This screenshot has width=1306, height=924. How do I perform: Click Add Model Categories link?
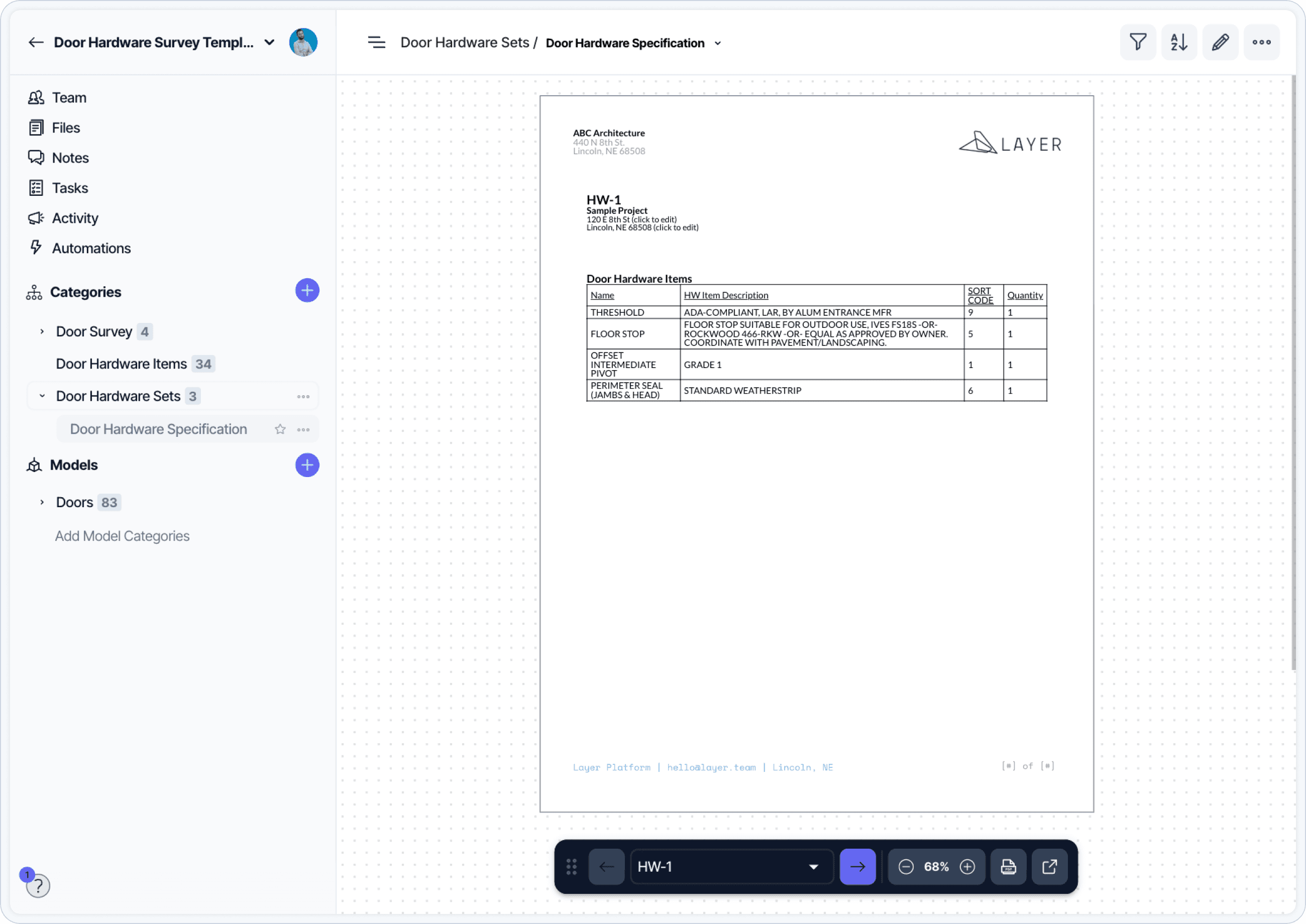(122, 536)
